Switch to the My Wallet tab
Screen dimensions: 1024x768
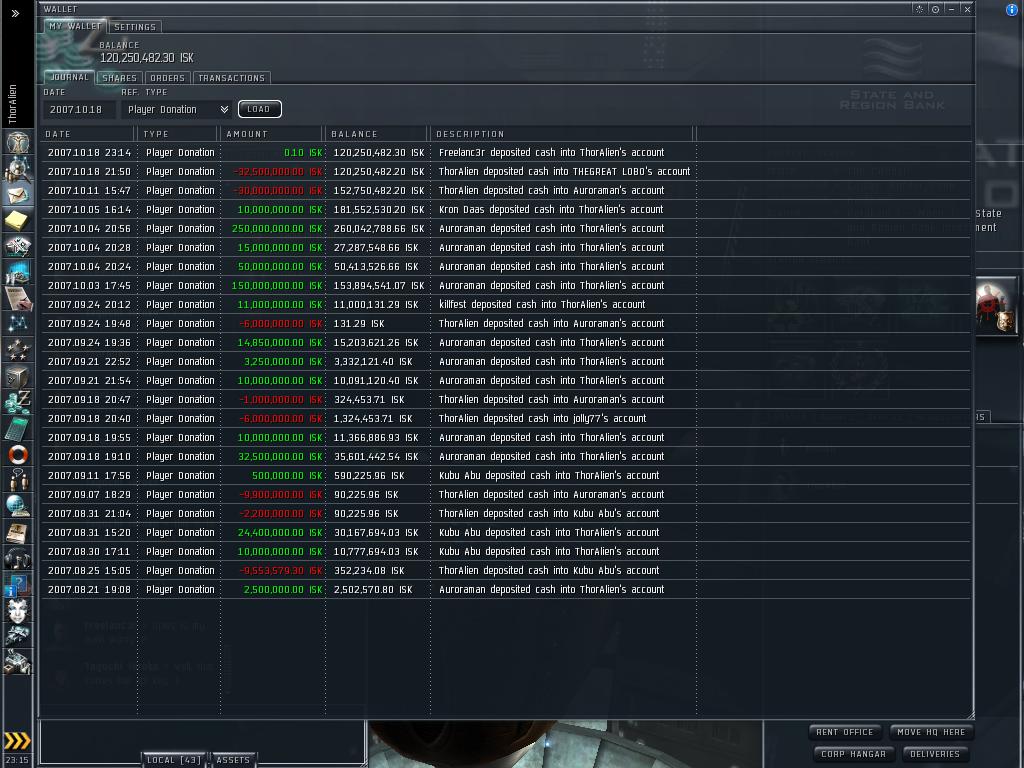click(75, 26)
